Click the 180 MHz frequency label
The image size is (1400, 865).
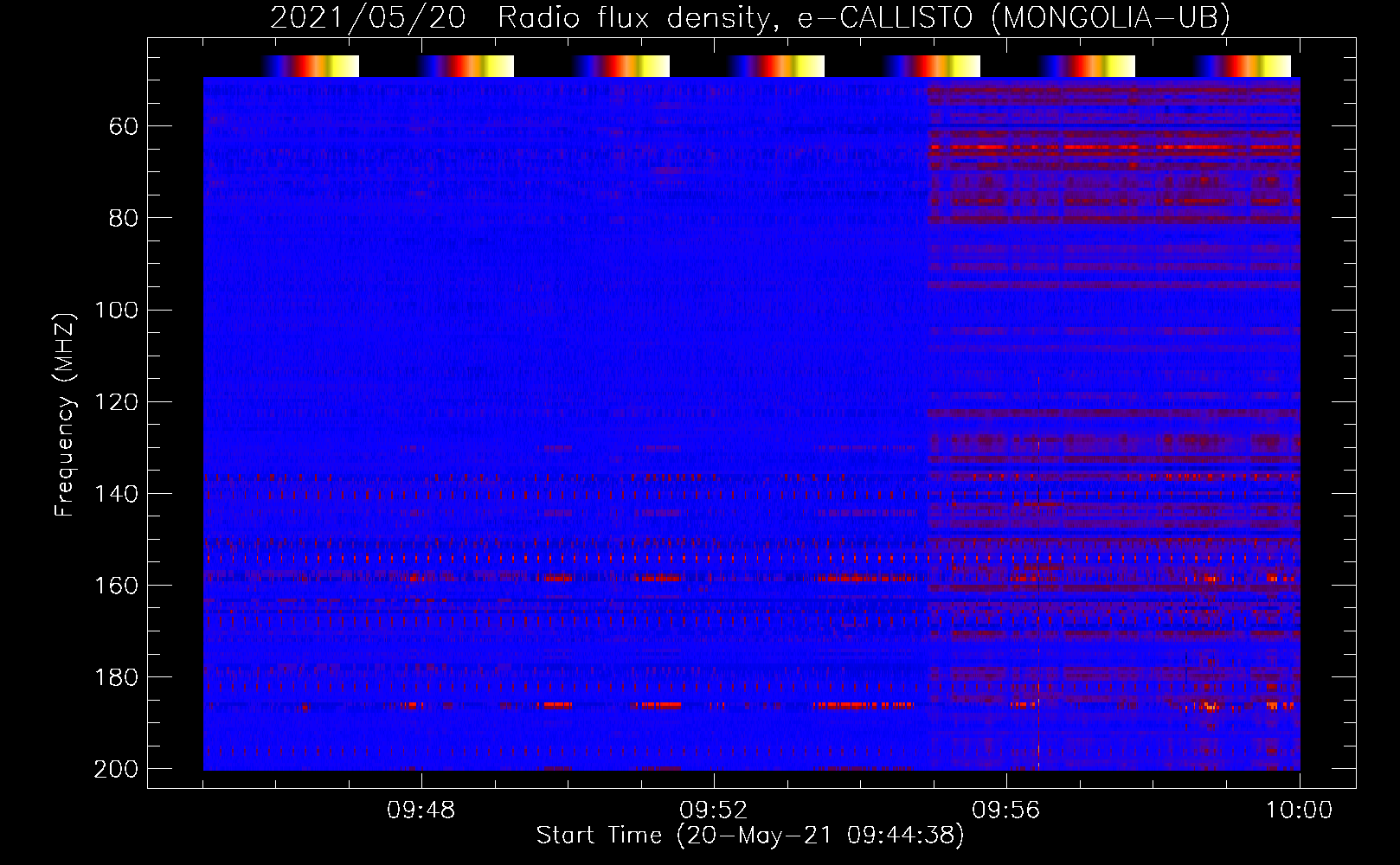point(116,676)
